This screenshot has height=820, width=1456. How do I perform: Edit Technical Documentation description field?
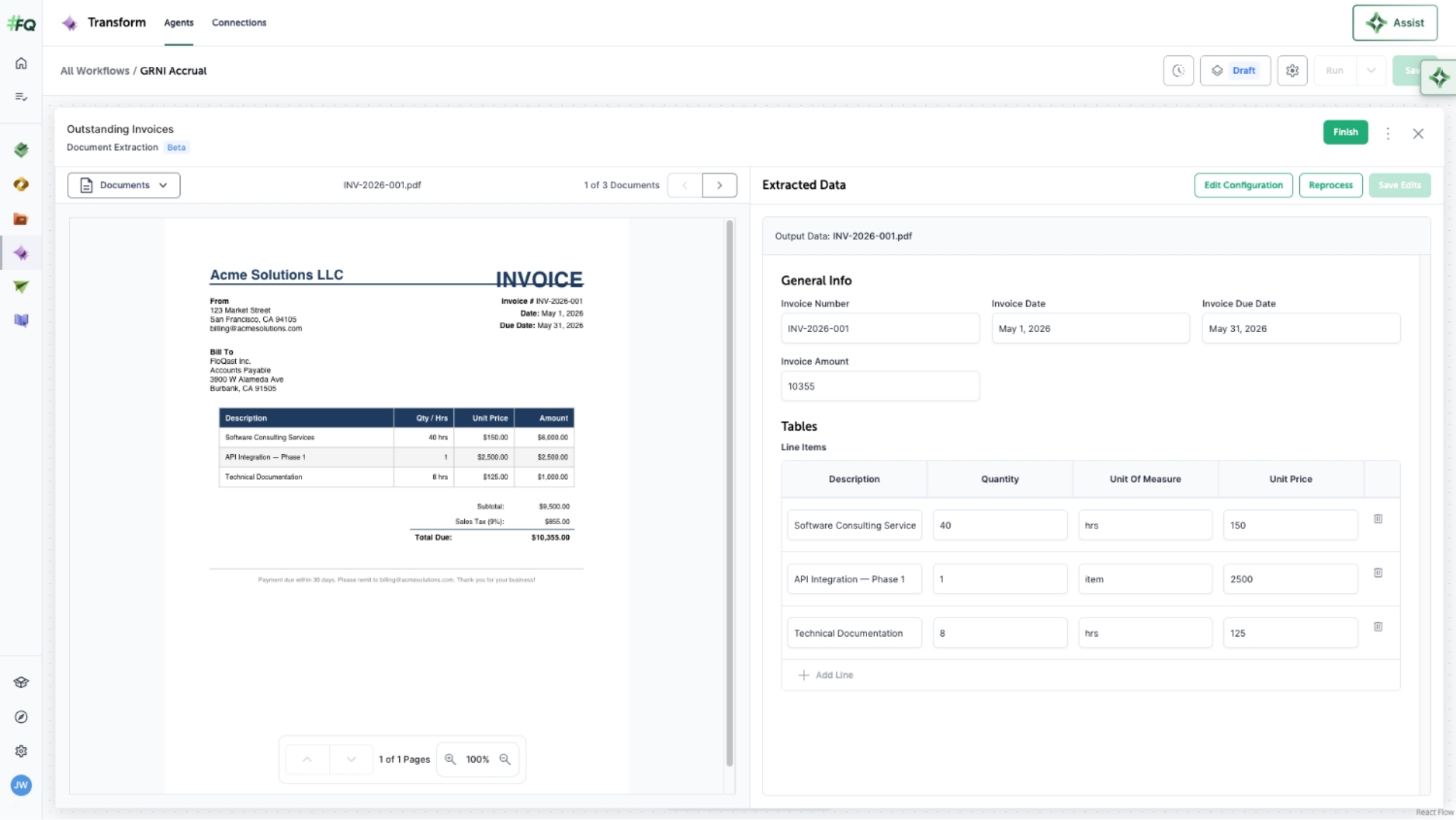click(x=854, y=633)
